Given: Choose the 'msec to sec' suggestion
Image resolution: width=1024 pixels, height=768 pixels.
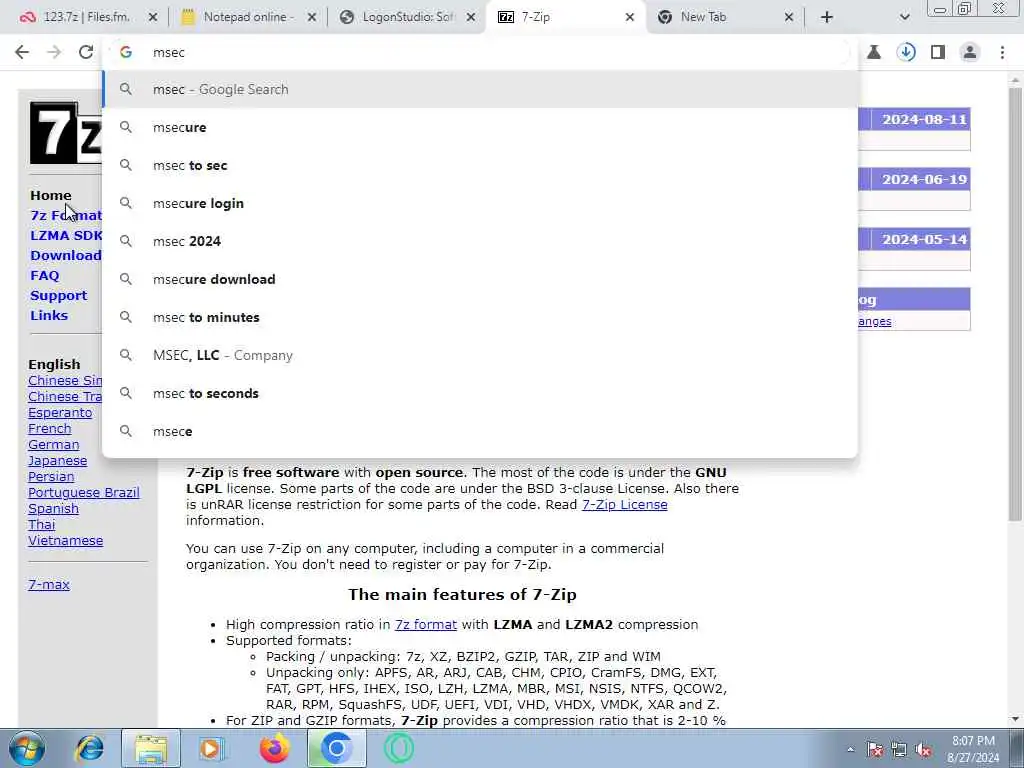Looking at the screenshot, I should pyautogui.click(x=480, y=165).
